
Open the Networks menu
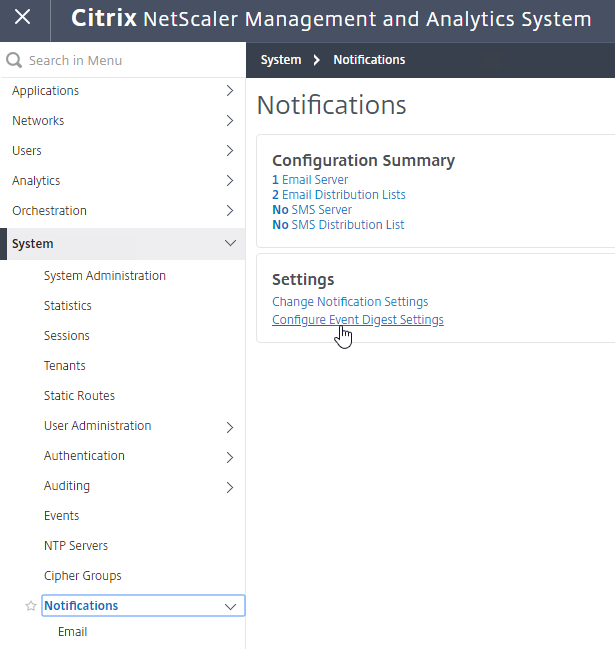point(38,120)
